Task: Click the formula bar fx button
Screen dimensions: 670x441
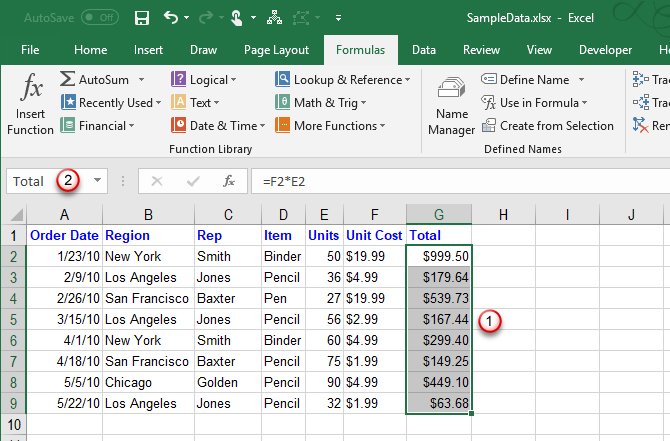Action: click(x=229, y=181)
